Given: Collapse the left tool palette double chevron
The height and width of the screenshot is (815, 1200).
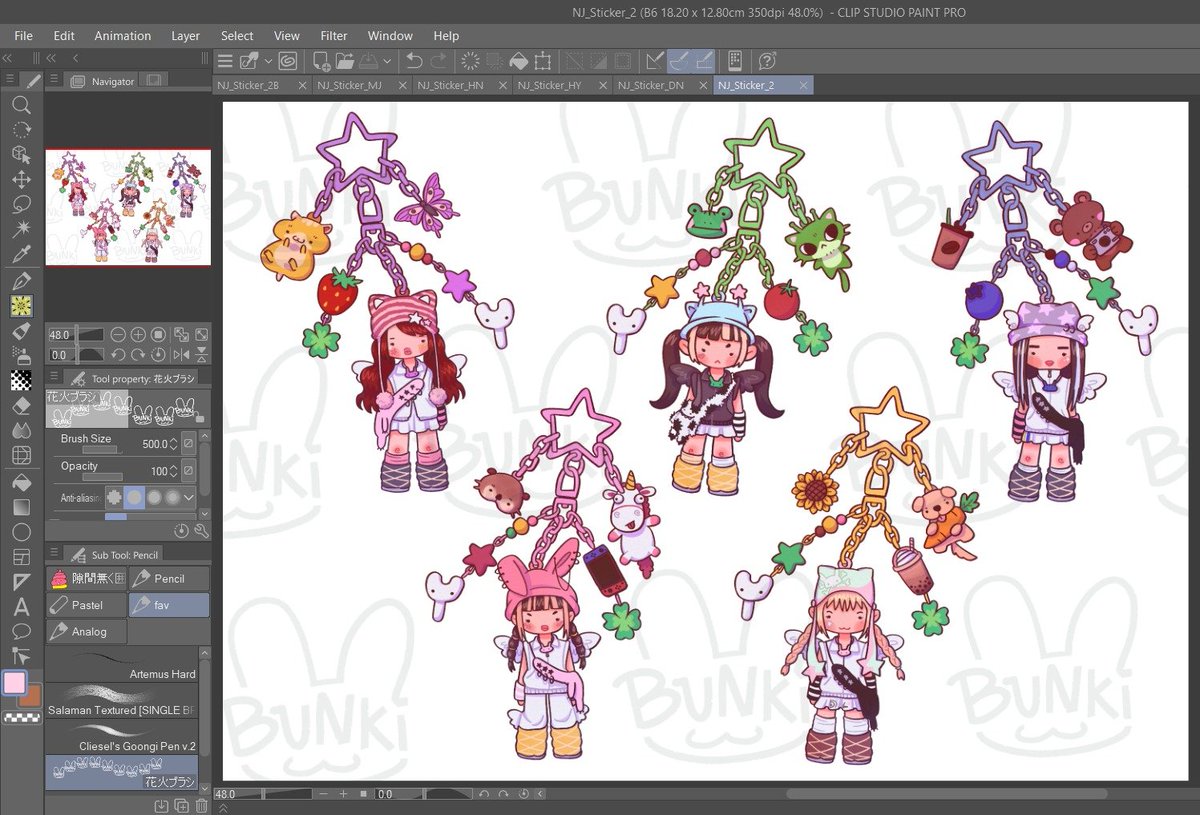Looking at the screenshot, I should (7, 58).
